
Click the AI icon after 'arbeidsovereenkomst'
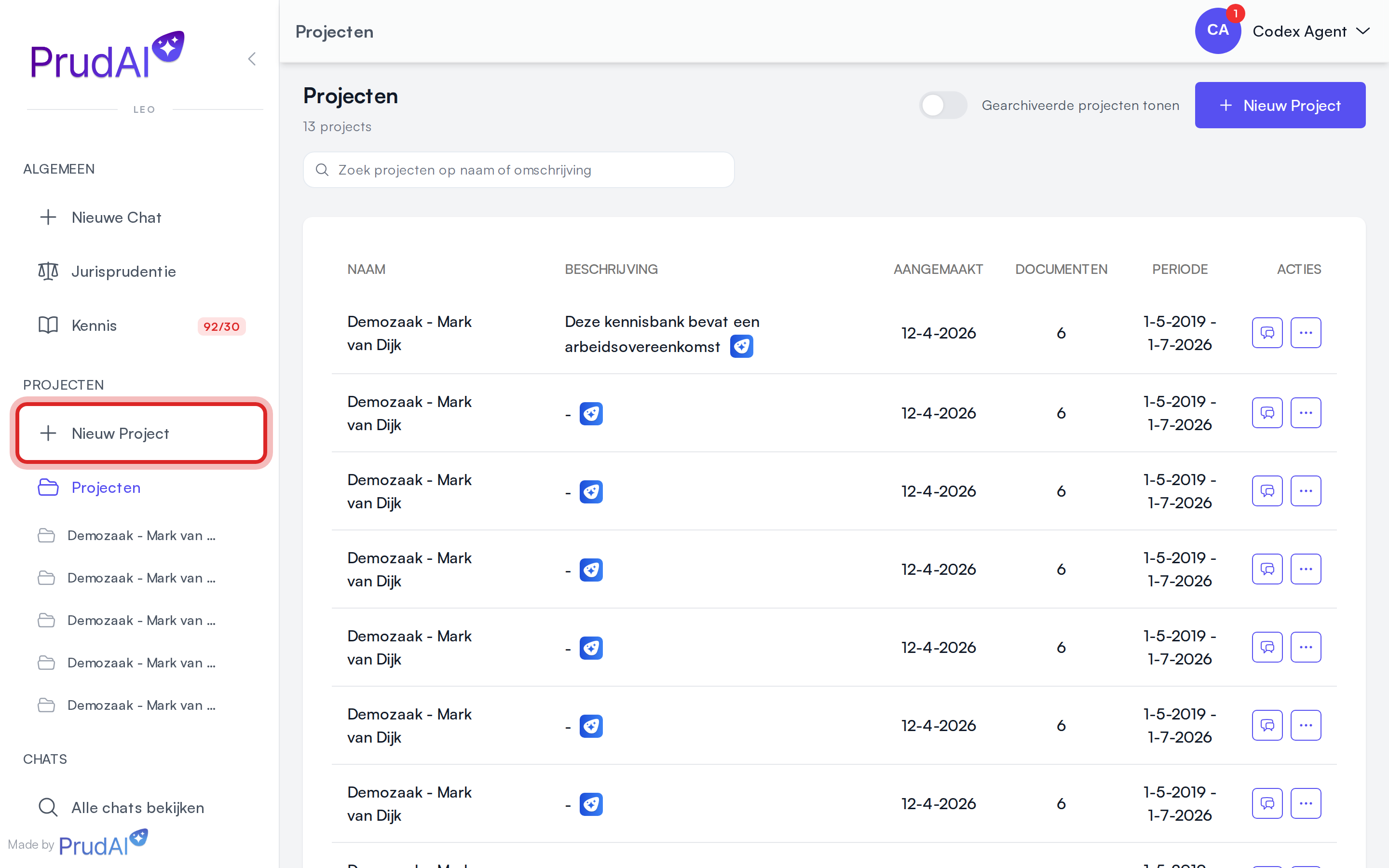click(x=742, y=346)
